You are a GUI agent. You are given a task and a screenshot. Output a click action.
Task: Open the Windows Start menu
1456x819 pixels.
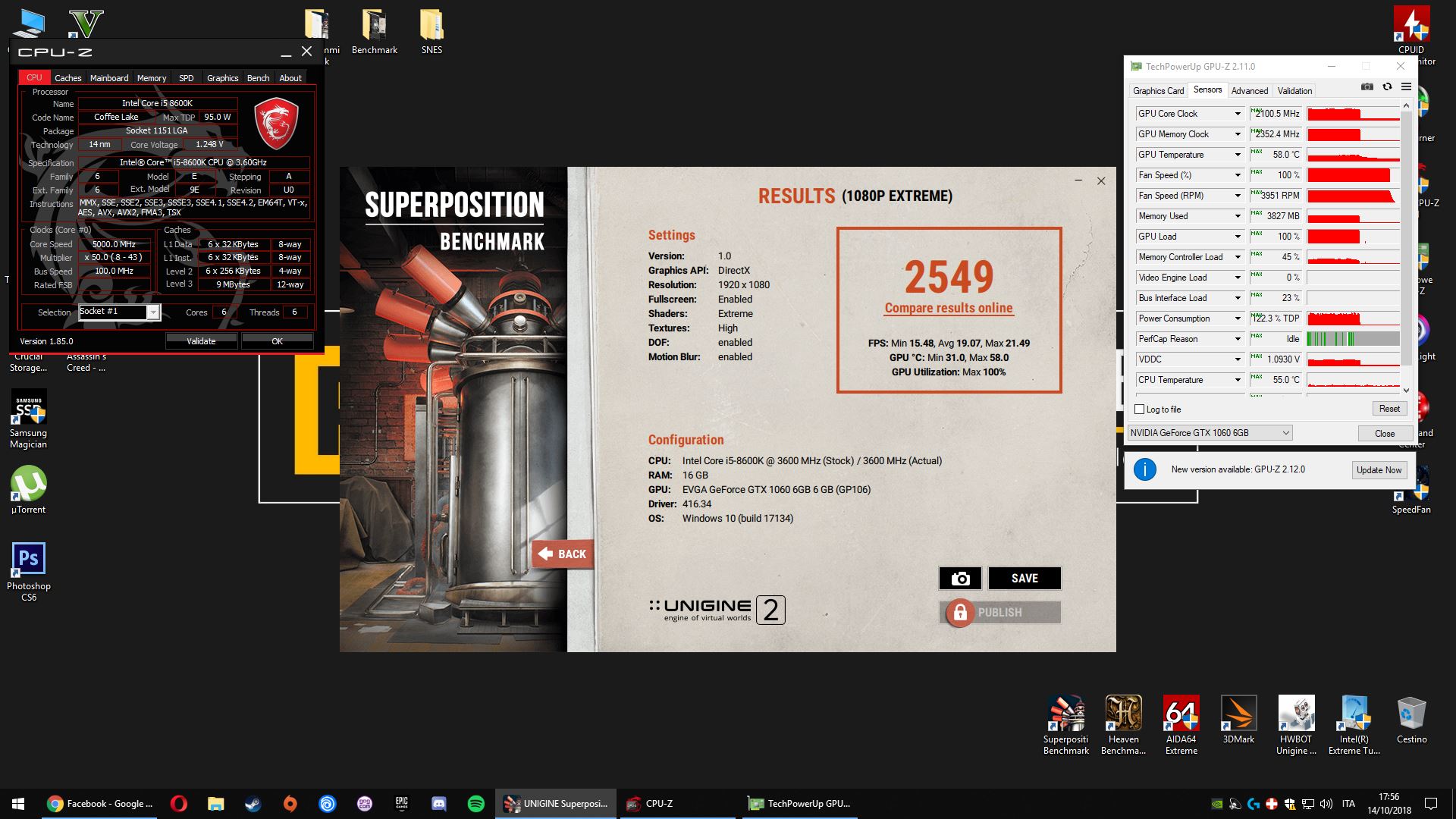(x=18, y=804)
